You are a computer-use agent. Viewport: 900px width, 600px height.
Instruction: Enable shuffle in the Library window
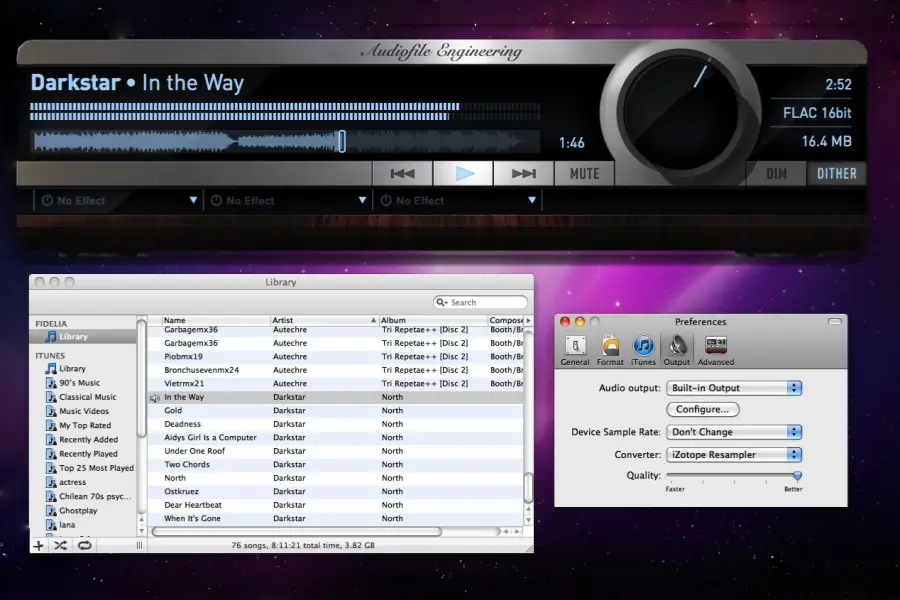click(61, 546)
